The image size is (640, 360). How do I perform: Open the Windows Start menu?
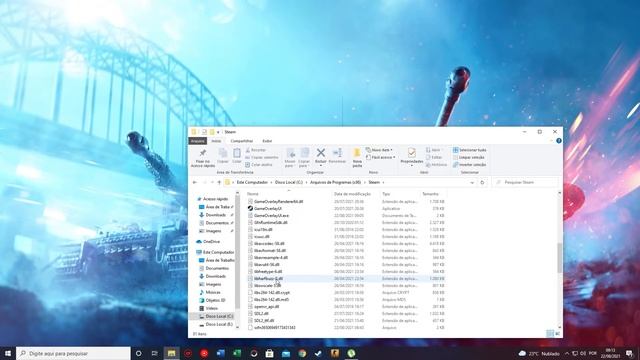[7, 353]
